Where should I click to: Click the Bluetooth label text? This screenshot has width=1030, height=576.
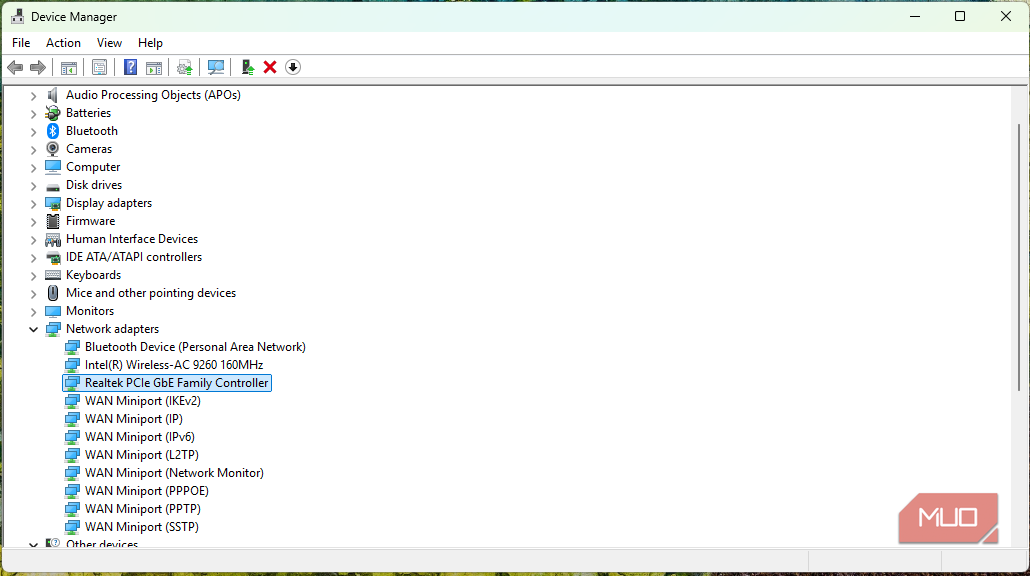point(92,131)
